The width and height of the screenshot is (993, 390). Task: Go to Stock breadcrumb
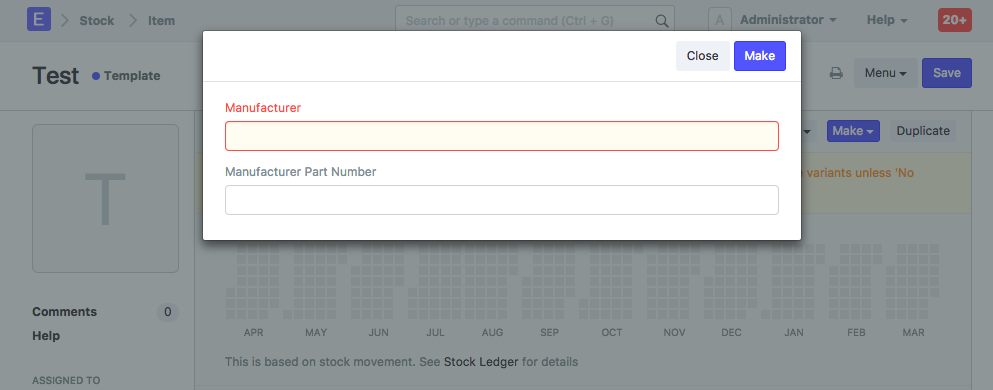tap(97, 21)
